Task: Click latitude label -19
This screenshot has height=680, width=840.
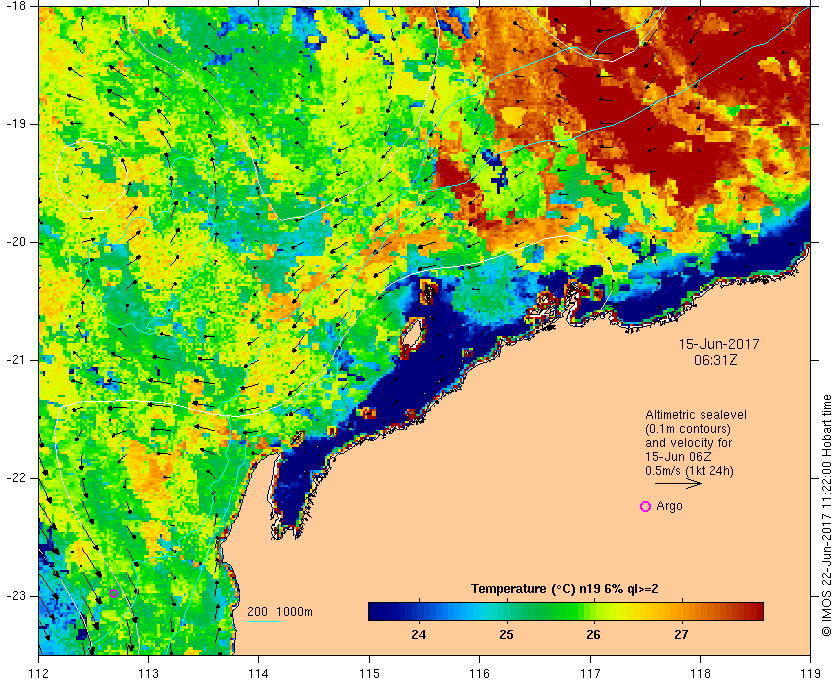Action: click(x=16, y=124)
